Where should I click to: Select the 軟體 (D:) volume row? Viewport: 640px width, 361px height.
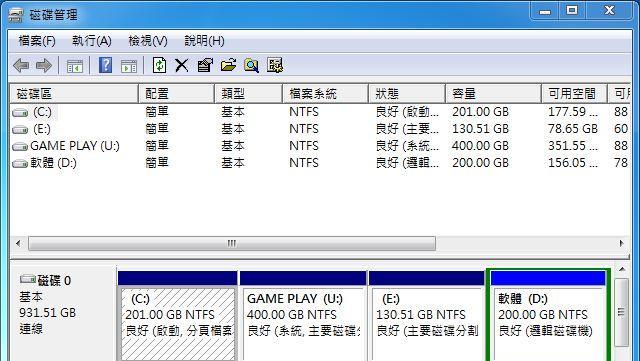320,163
